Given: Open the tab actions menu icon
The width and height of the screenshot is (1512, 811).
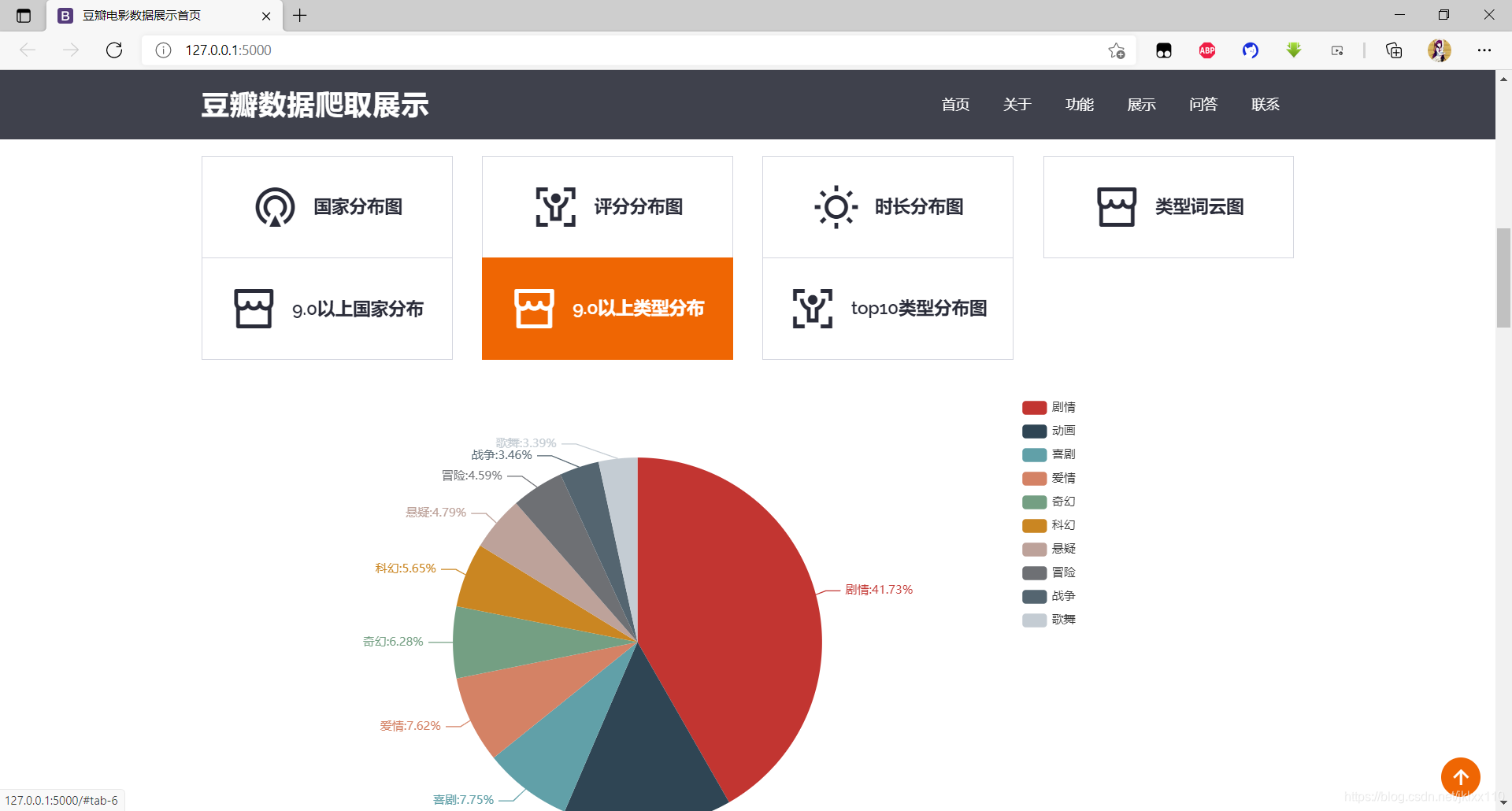Looking at the screenshot, I should click(24, 16).
